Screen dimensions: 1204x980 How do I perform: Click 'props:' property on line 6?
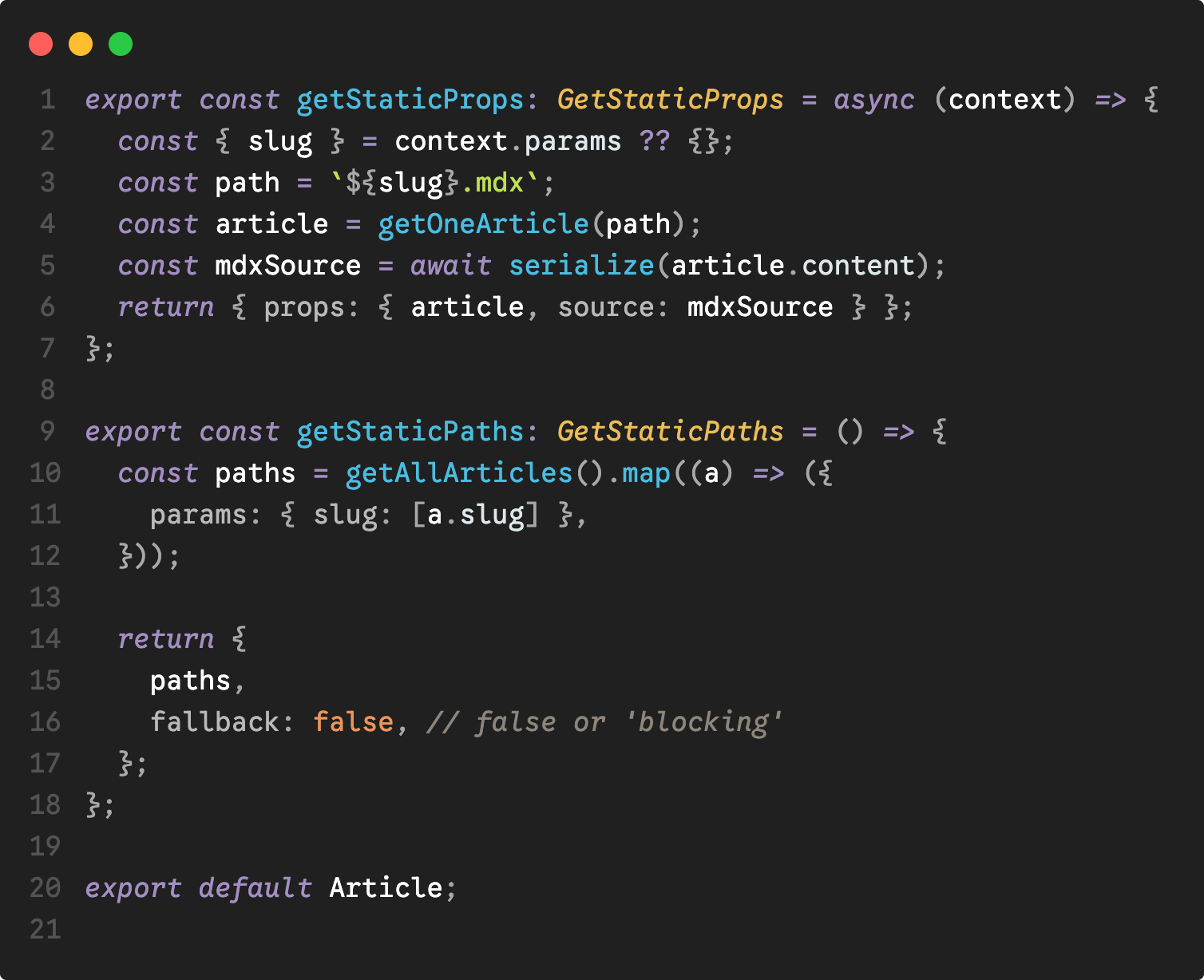coord(312,307)
